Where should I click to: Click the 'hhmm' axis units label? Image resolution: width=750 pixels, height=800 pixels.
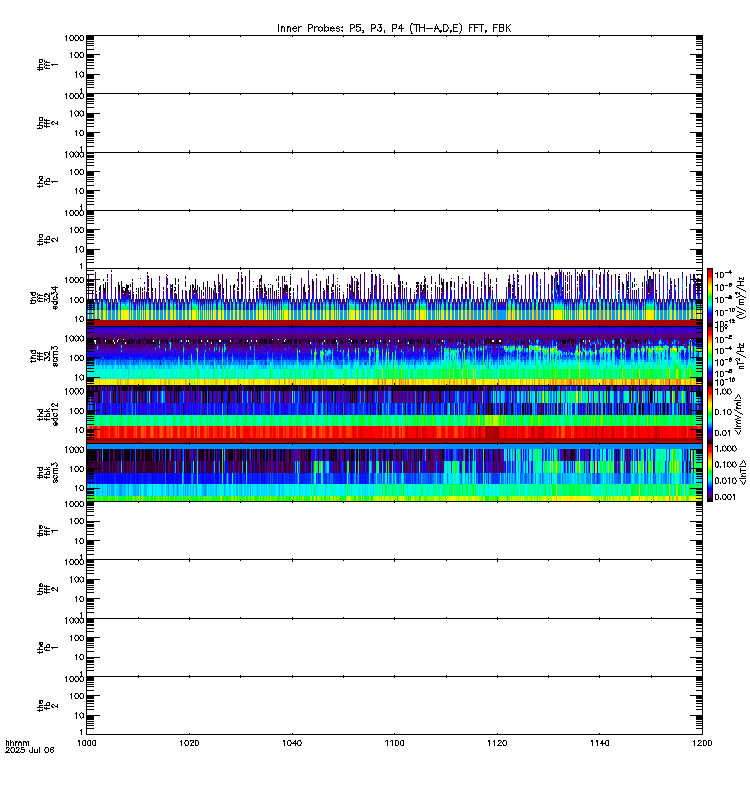(17, 743)
